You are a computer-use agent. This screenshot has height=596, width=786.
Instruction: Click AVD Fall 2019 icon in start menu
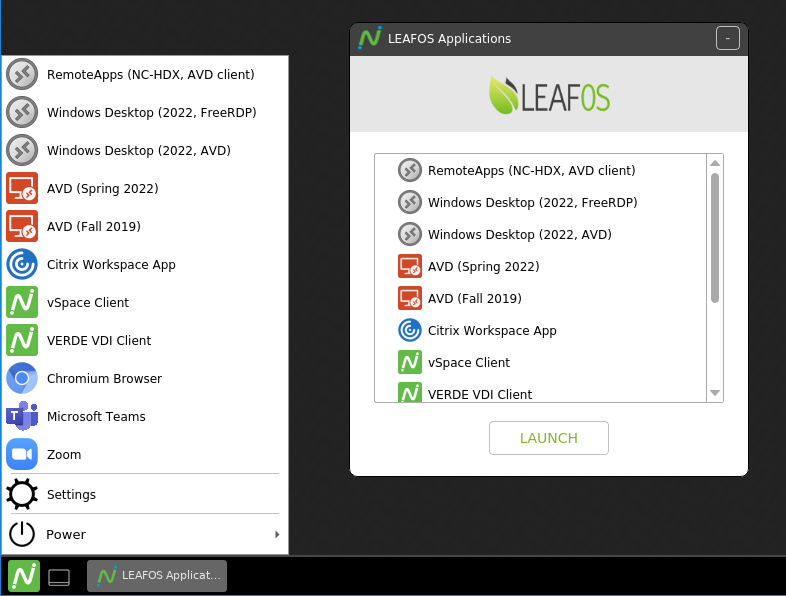click(22, 227)
